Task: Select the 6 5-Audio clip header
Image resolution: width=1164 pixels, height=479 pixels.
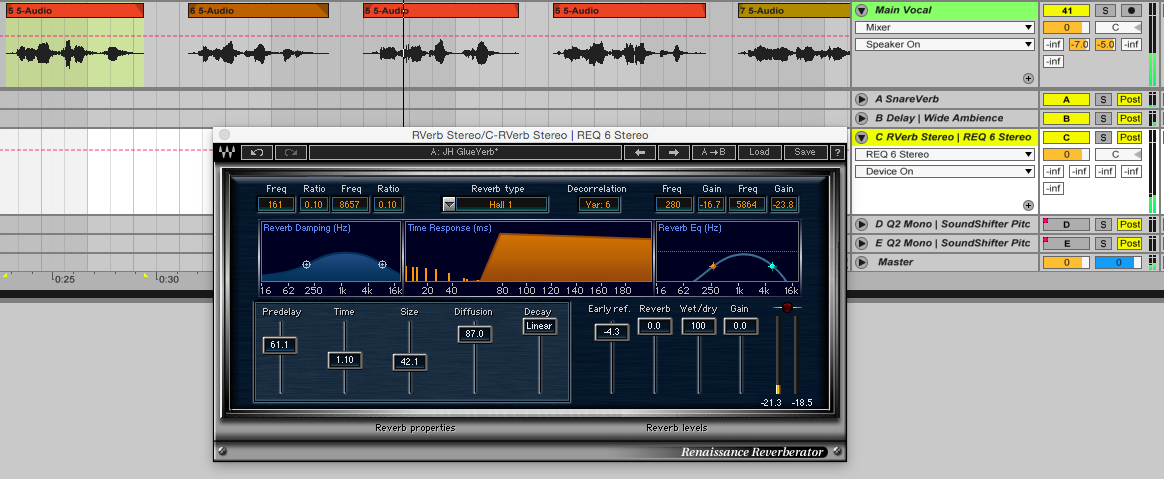Action: tap(258, 10)
